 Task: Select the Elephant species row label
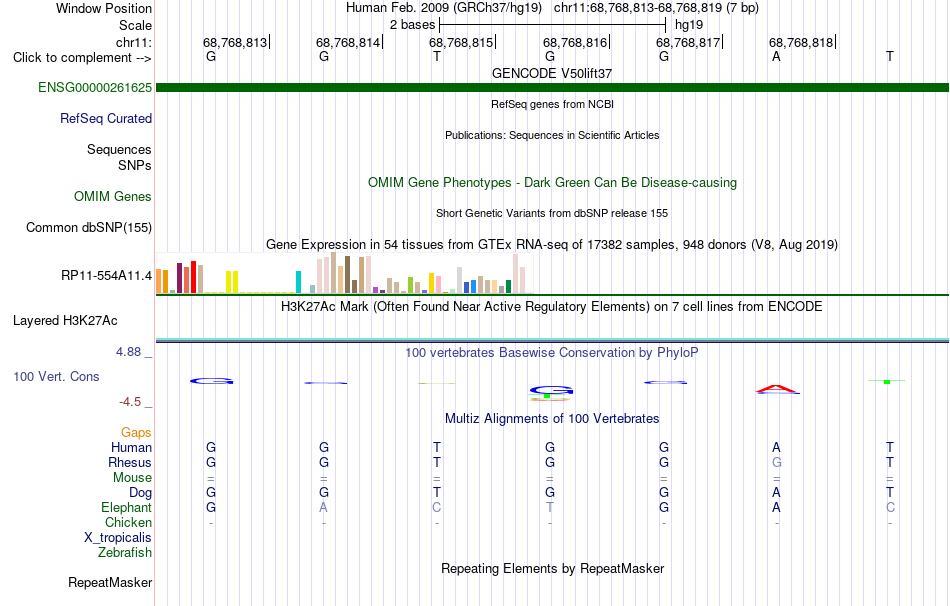[x=126, y=507]
